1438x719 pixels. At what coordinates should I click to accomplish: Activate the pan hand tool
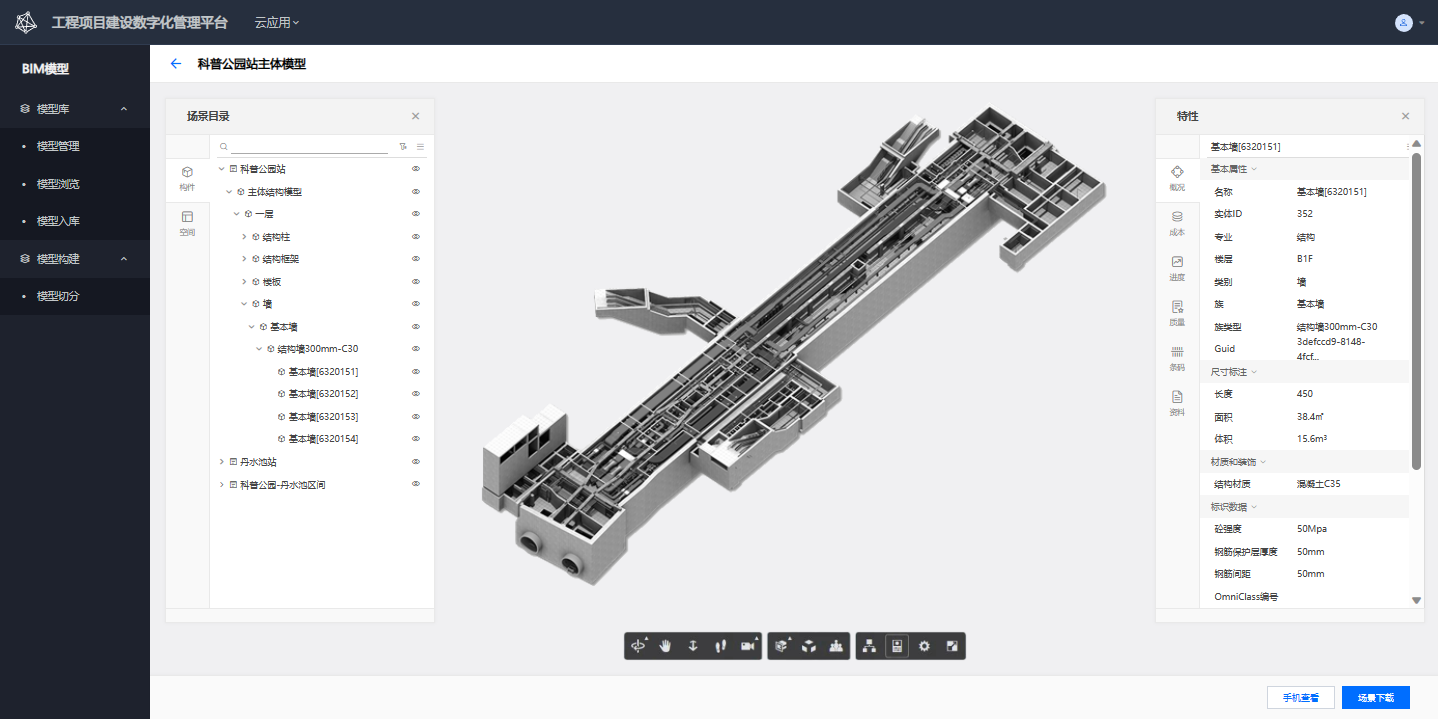pyautogui.click(x=666, y=646)
